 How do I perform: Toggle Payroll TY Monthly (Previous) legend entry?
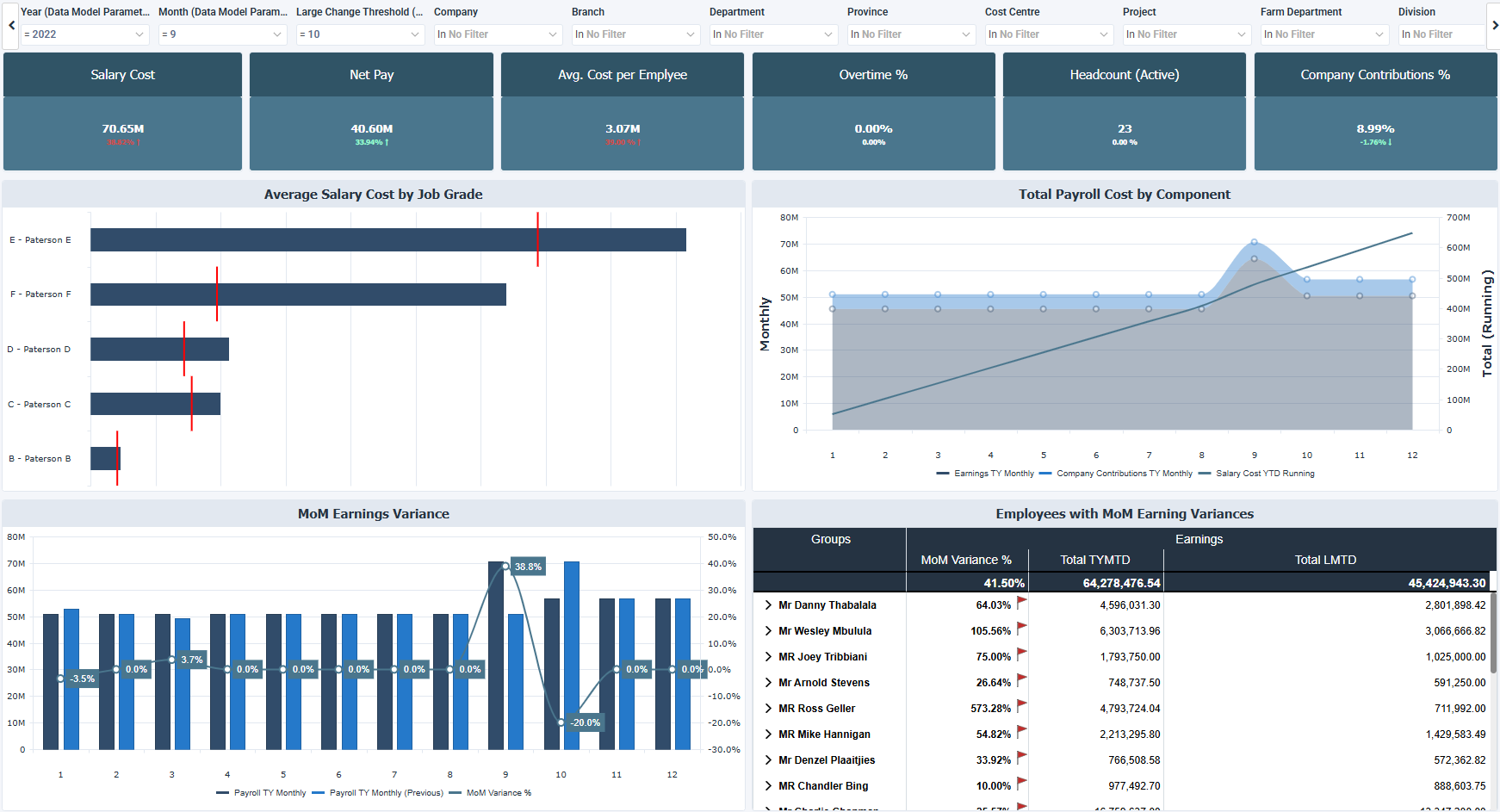[x=377, y=793]
